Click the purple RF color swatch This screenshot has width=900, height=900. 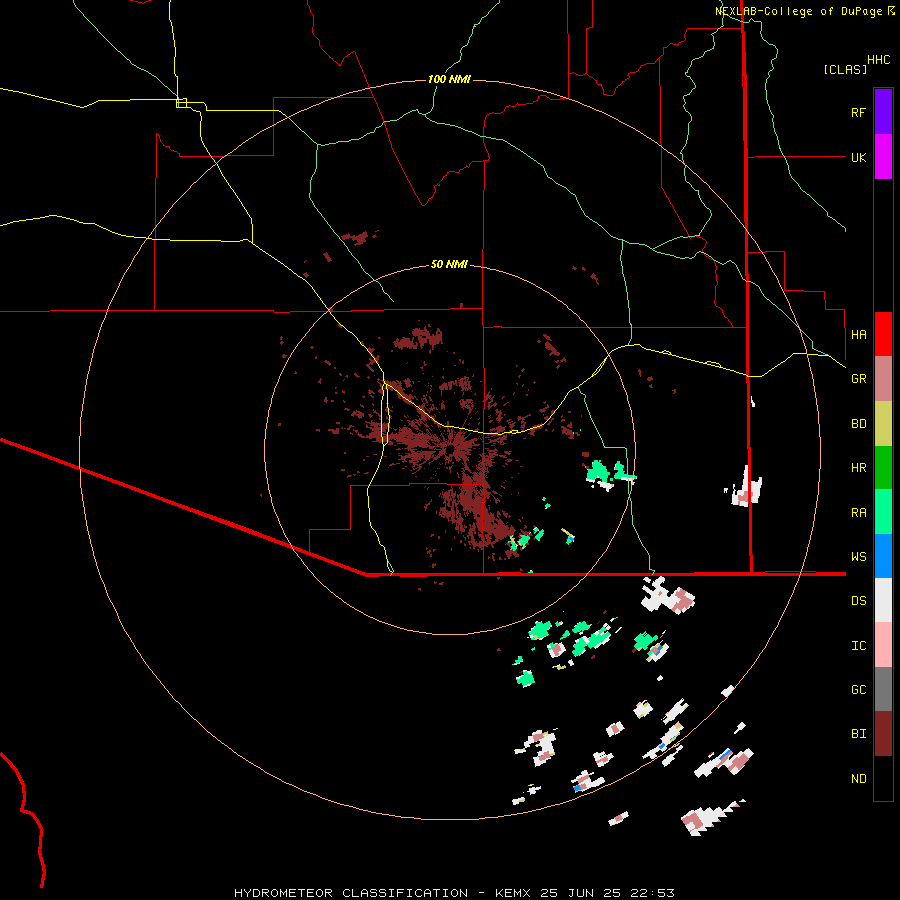pyautogui.click(x=883, y=112)
